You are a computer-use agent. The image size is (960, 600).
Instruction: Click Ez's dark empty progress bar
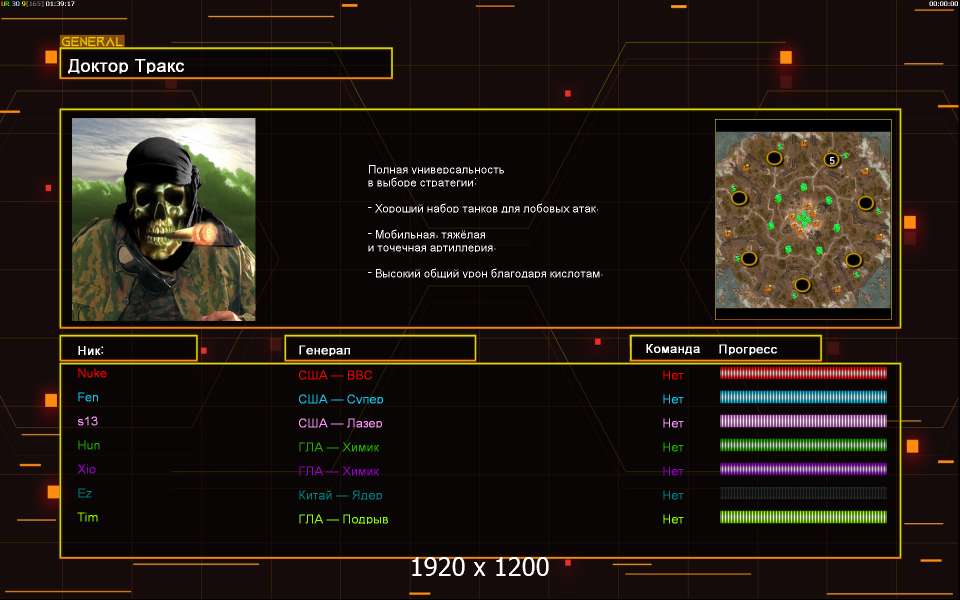tap(803, 493)
